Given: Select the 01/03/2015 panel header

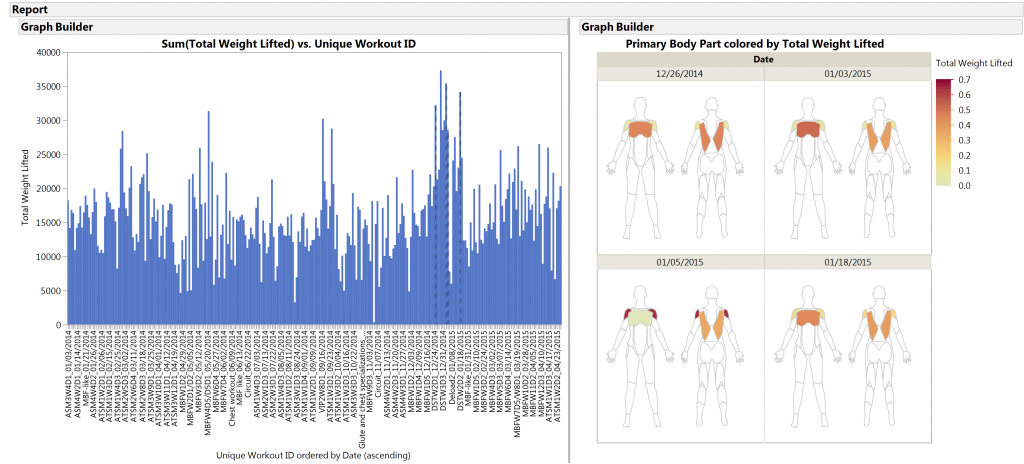Looking at the screenshot, I should click(848, 73).
